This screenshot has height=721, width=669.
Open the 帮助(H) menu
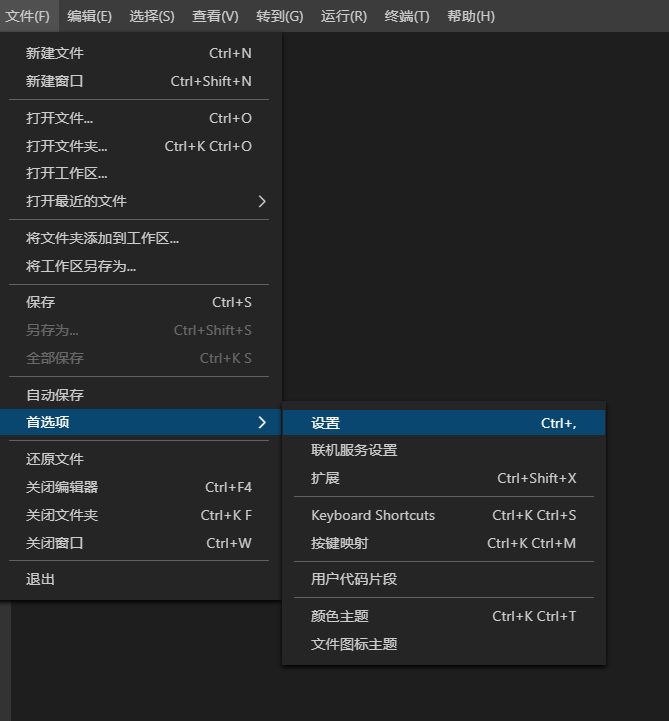pyautogui.click(x=471, y=16)
